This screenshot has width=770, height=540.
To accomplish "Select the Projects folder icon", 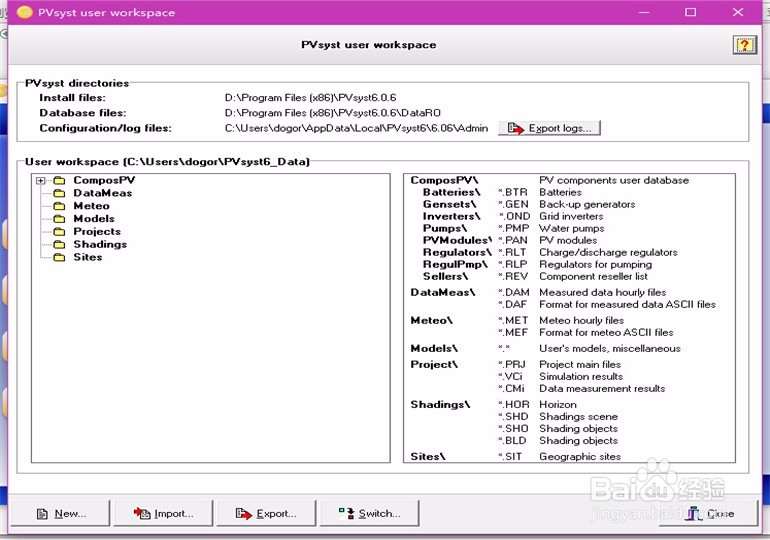I will click(x=59, y=232).
